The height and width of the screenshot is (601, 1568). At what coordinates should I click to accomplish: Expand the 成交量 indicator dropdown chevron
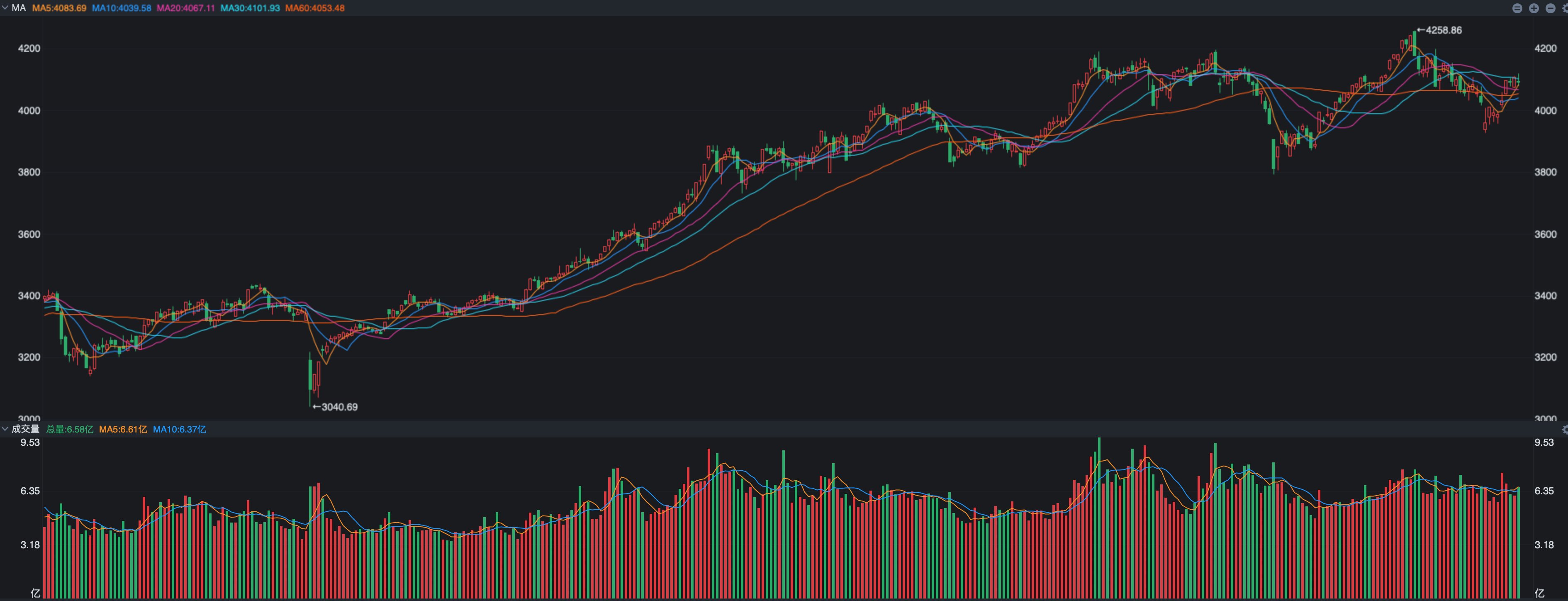point(5,429)
